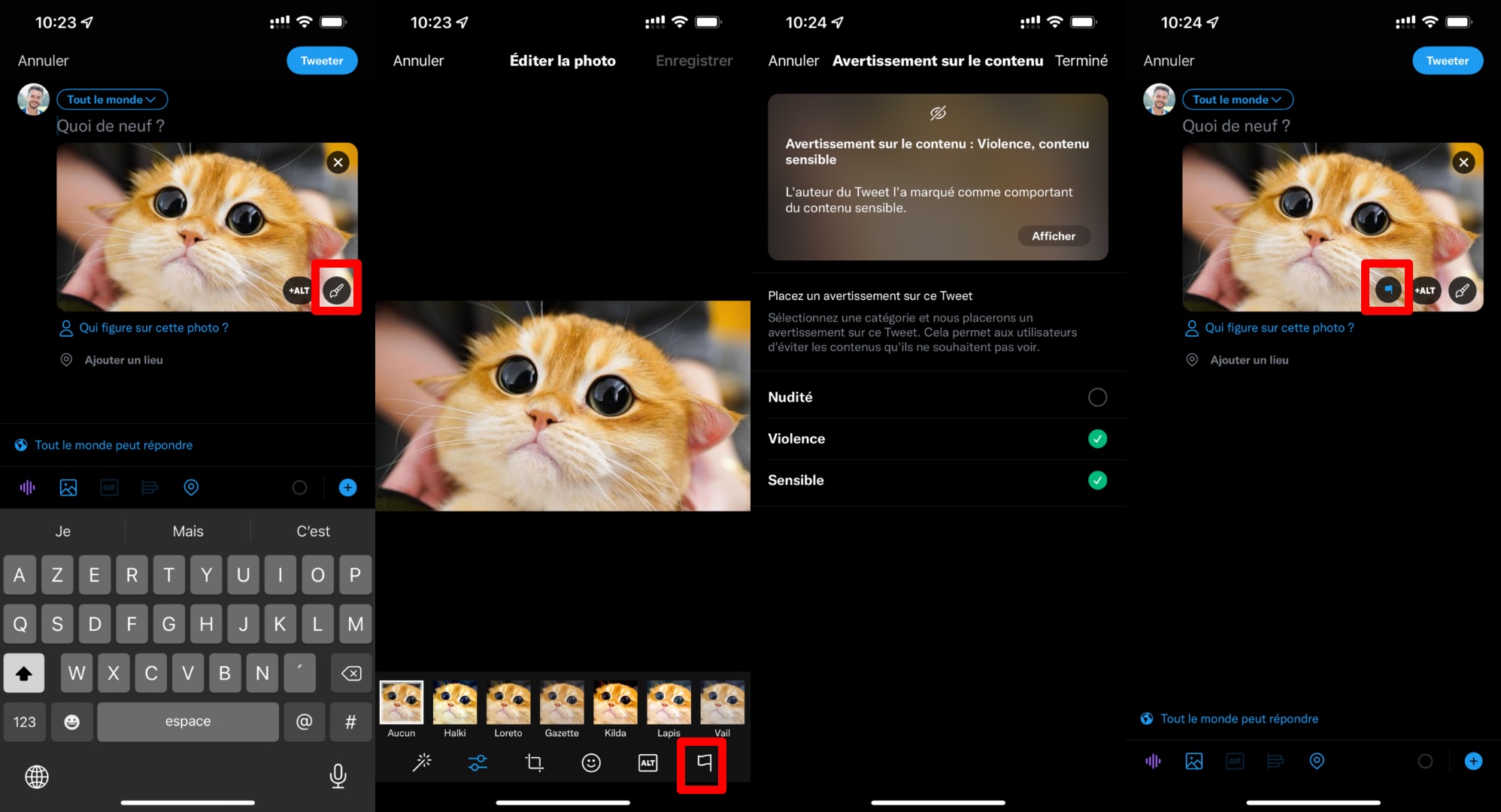Tap the keyboard suggestion 'Mais'
Viewport: 1501px width, 812px height.
pyautogui.click(x=188, y=532)
